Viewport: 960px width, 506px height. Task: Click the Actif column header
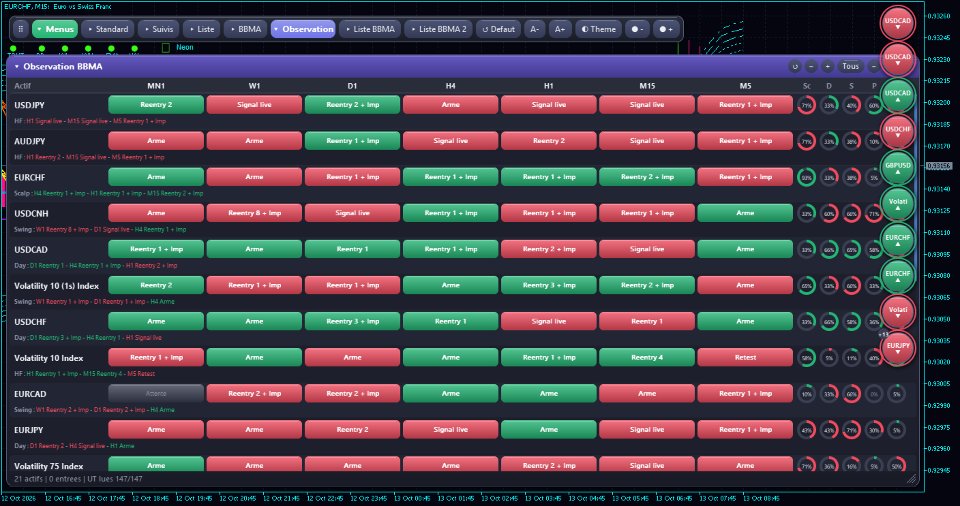(x=22, y=86)
